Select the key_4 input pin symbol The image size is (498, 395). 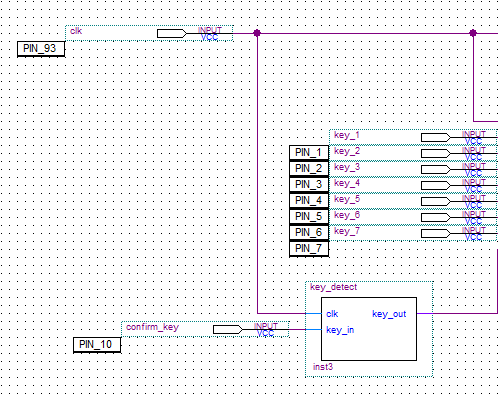point(436,185)
